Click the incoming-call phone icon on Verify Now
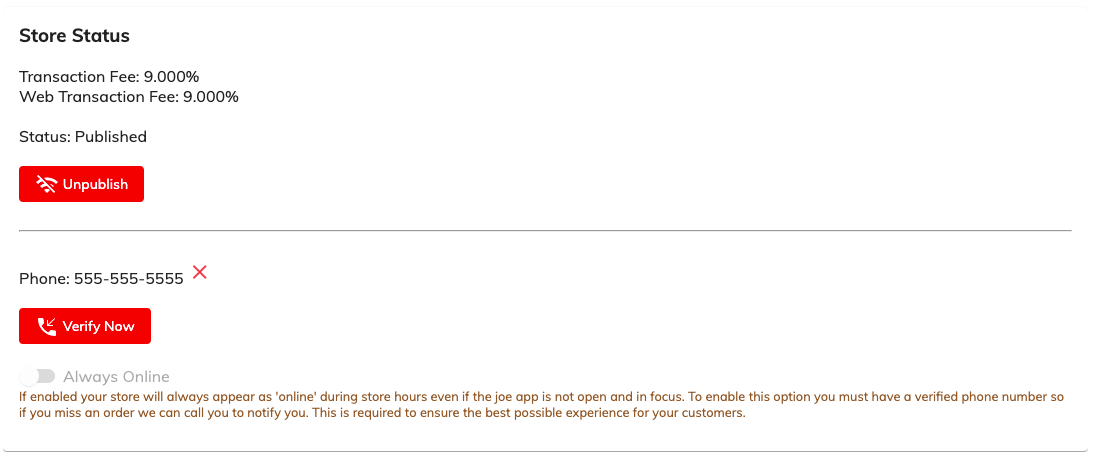The image size is (1106, 452). [47, 326]
